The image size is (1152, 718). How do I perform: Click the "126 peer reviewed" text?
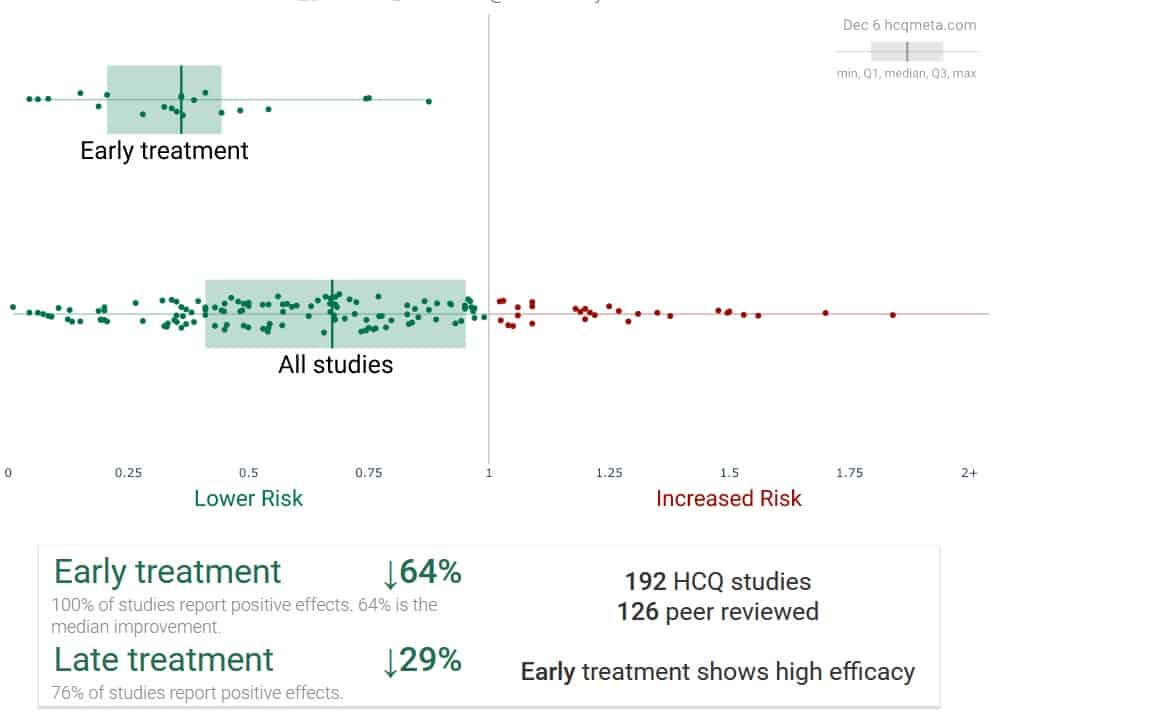717,611
